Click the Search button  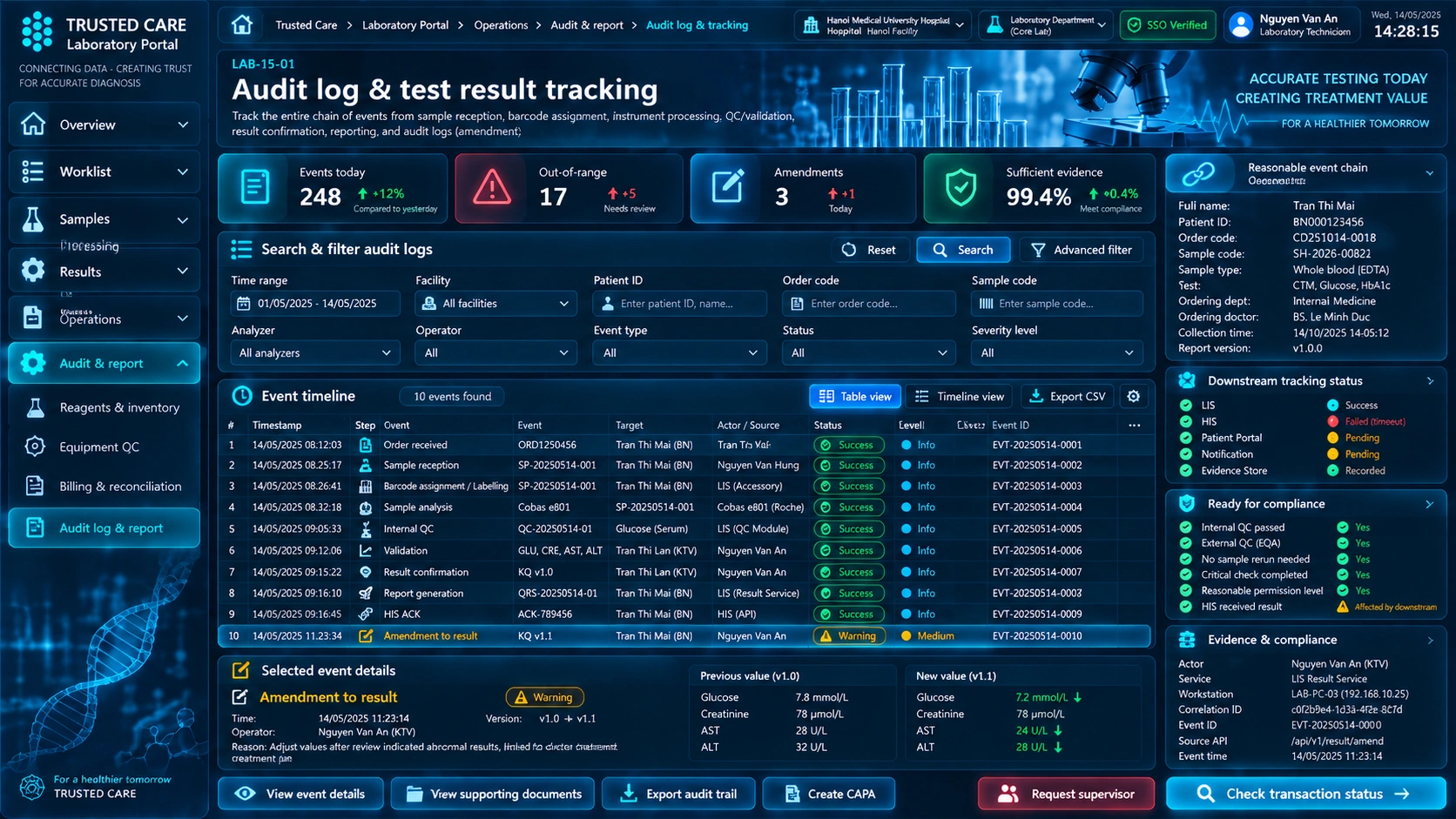click(x=963, y=250)
